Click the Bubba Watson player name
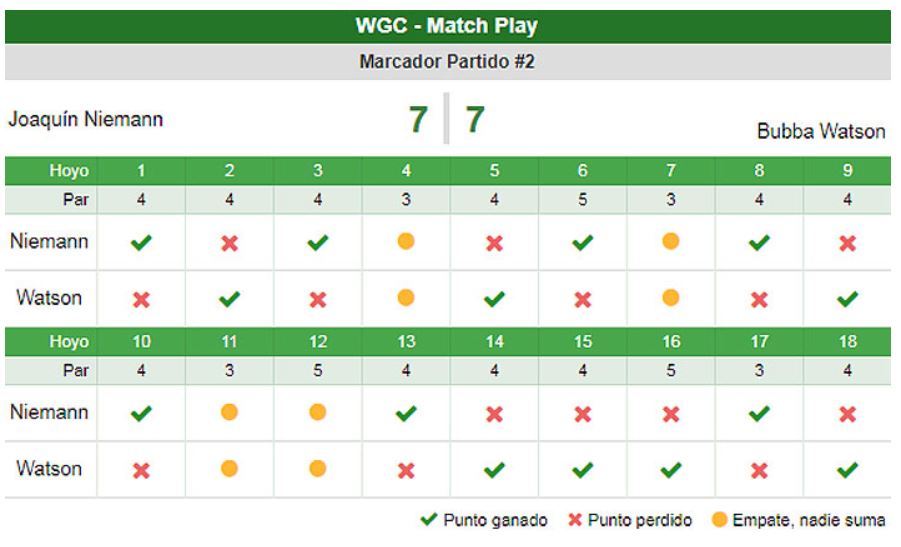Screen dimensions: 901x547 pos(820,131)
